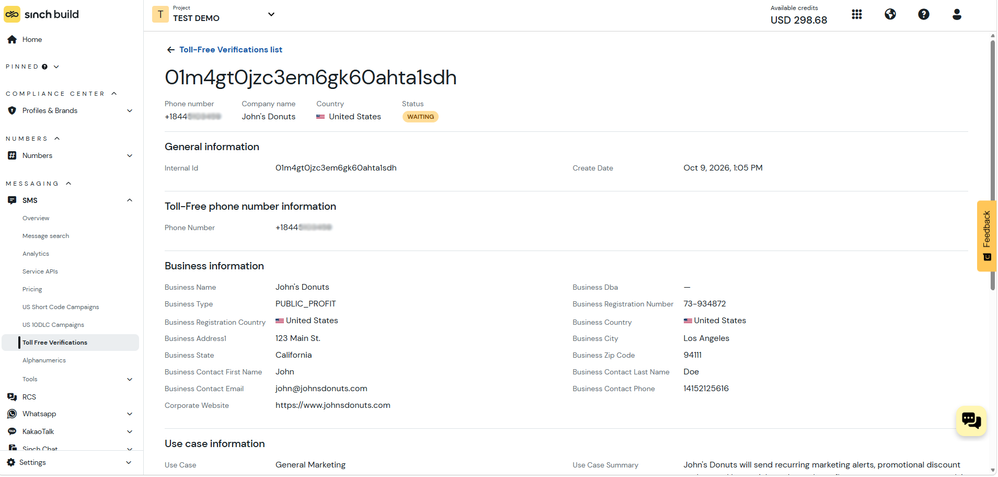This screenshot has height=477, width=998.
Task: Click the United States flag in header
Action: coord(320,117)
